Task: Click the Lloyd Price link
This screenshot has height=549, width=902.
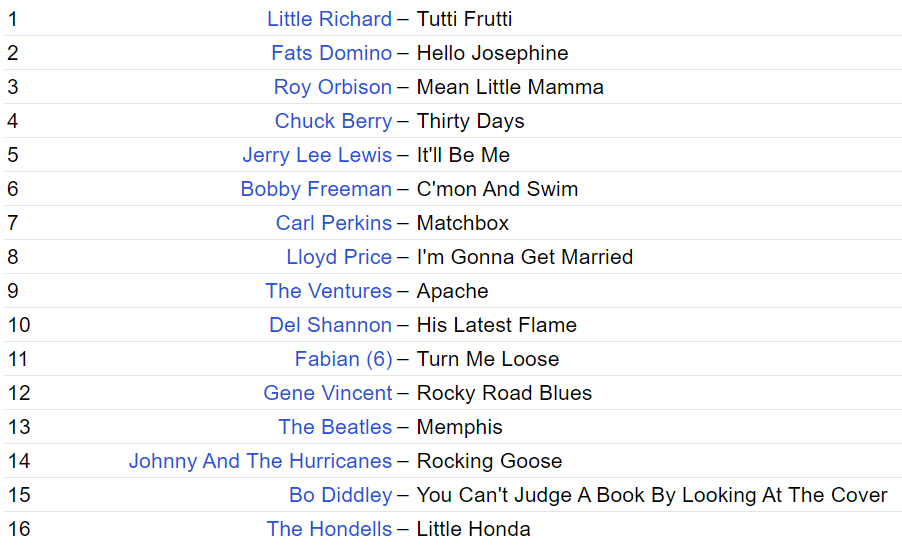Action: click(x=339, y=257)
